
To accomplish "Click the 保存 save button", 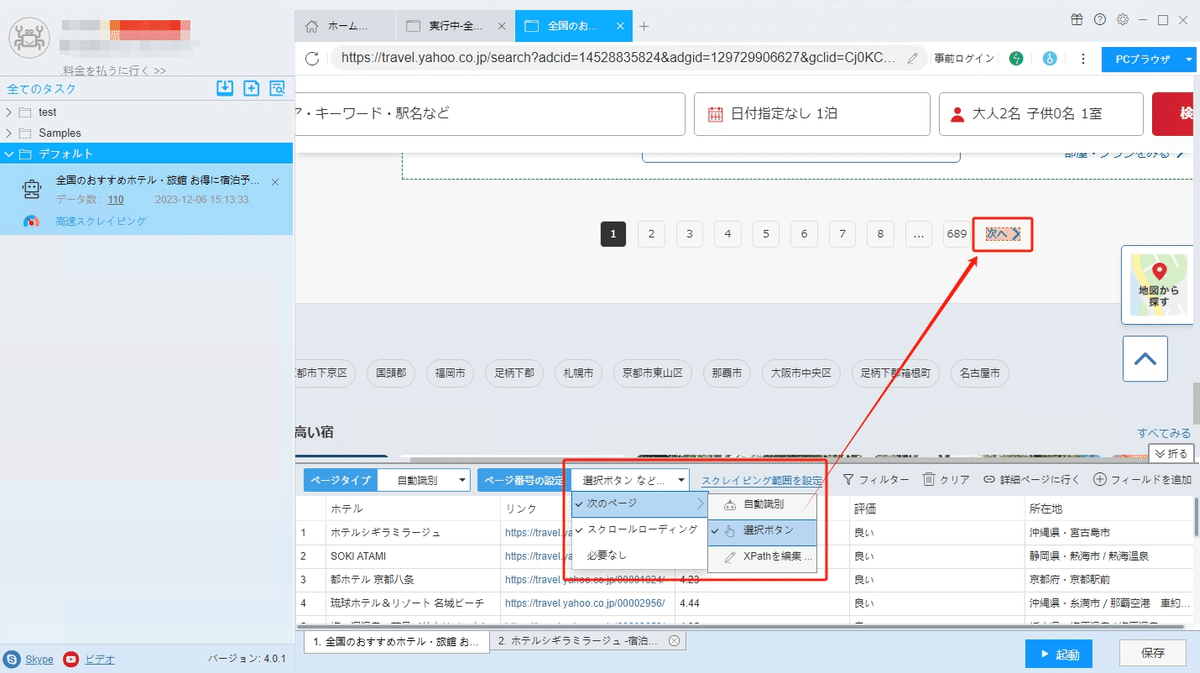I will coord(1153,653).
